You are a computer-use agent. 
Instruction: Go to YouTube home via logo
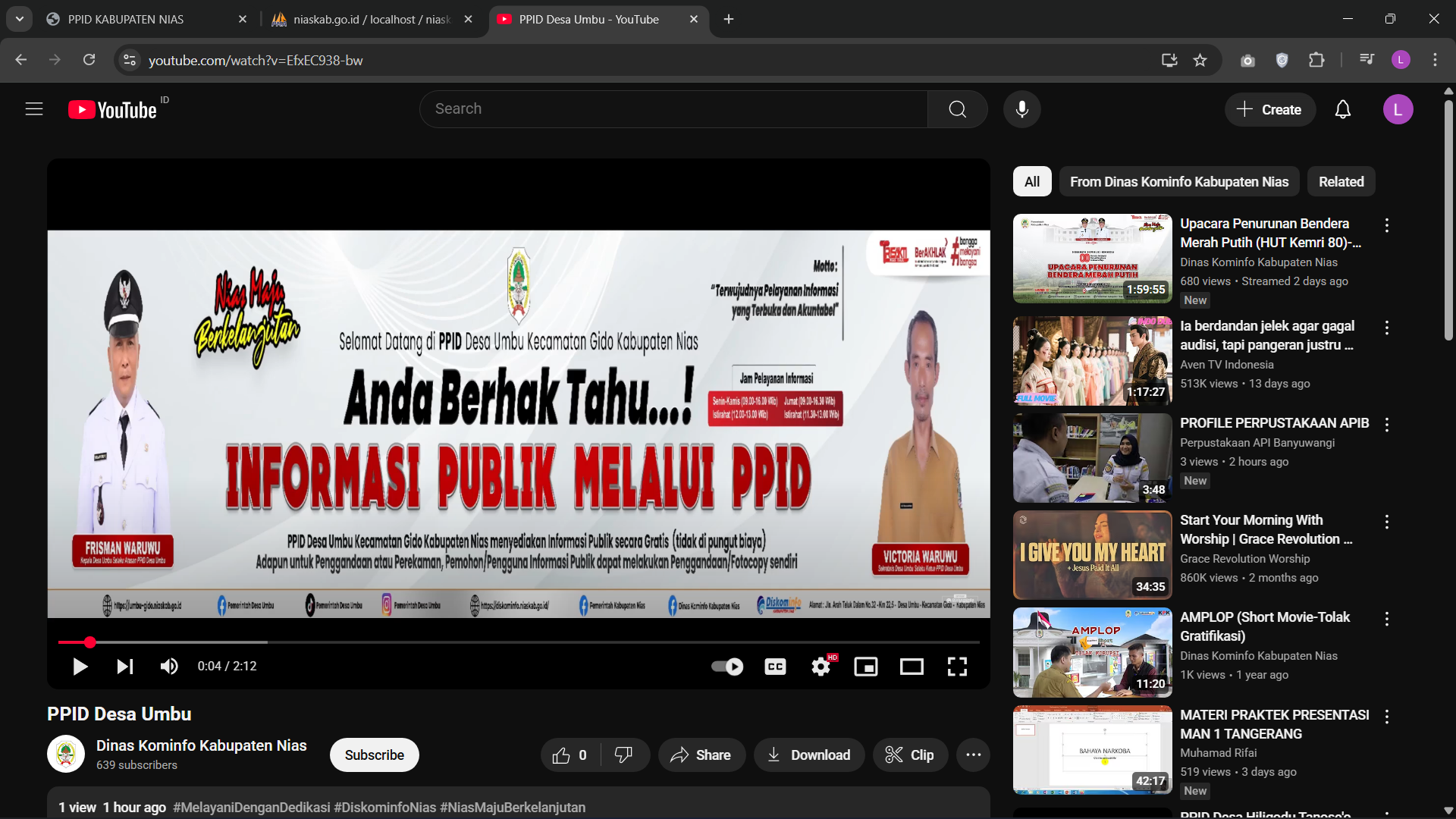112,110
